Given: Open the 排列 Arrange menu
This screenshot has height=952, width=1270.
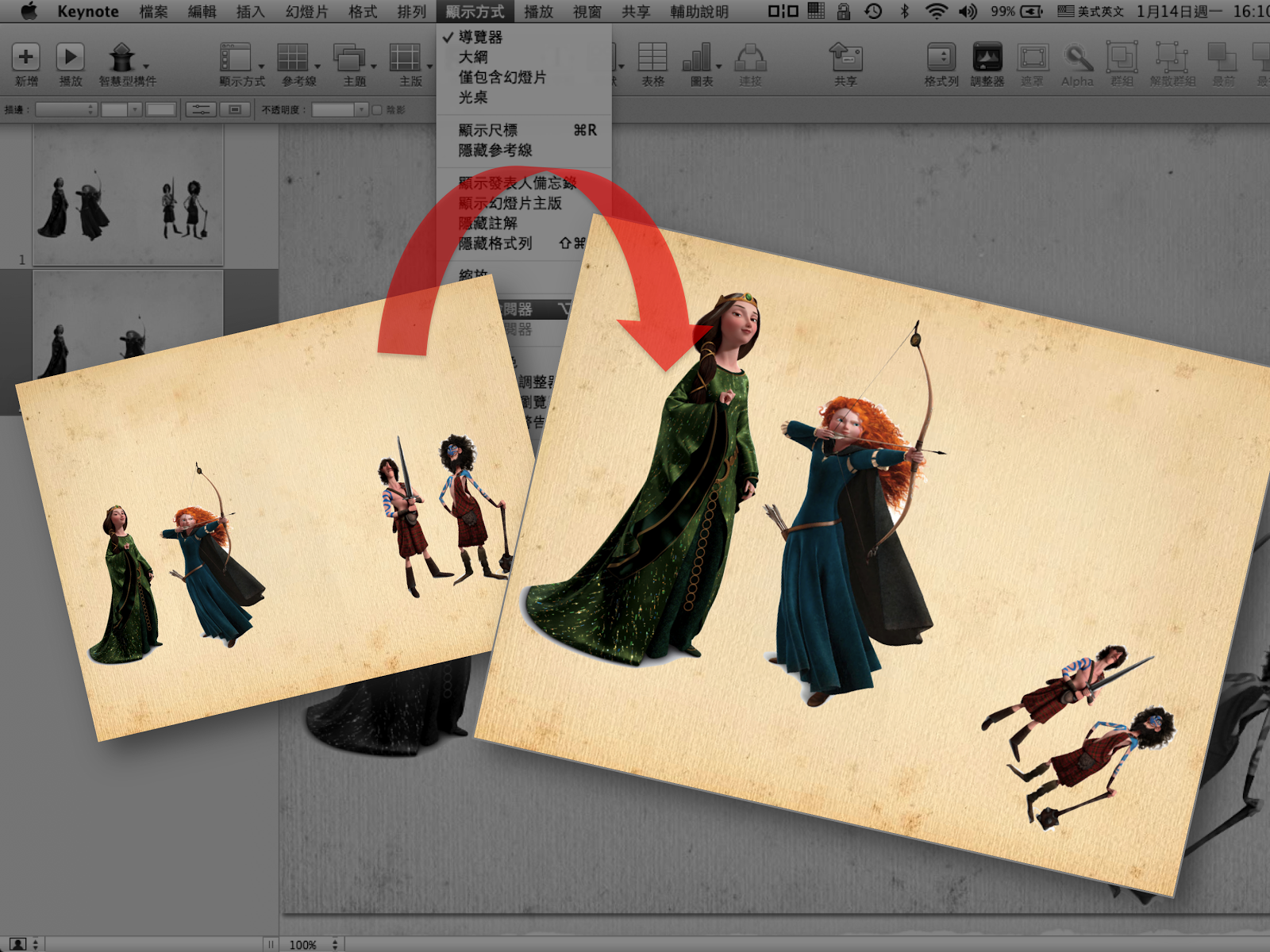Looking at the screenshot, I should tap(411, 11).
